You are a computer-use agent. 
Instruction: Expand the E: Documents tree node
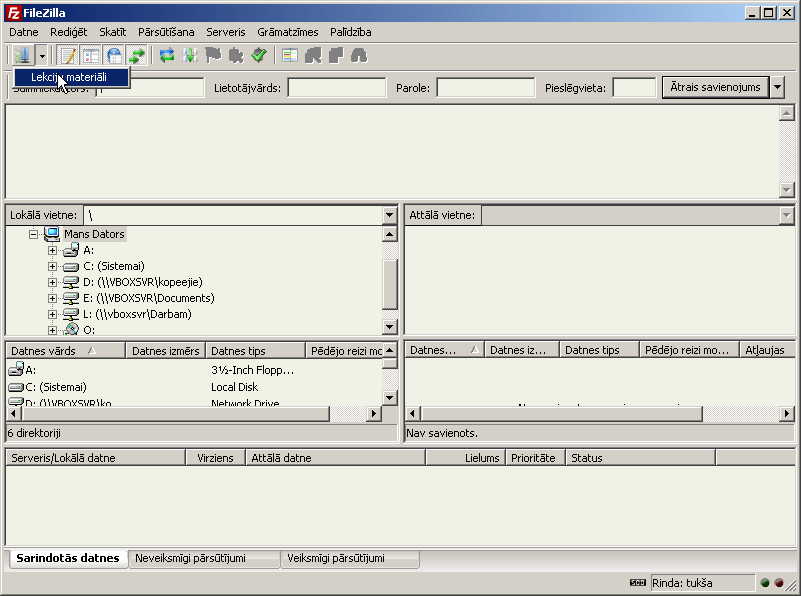tap(52, 298)
